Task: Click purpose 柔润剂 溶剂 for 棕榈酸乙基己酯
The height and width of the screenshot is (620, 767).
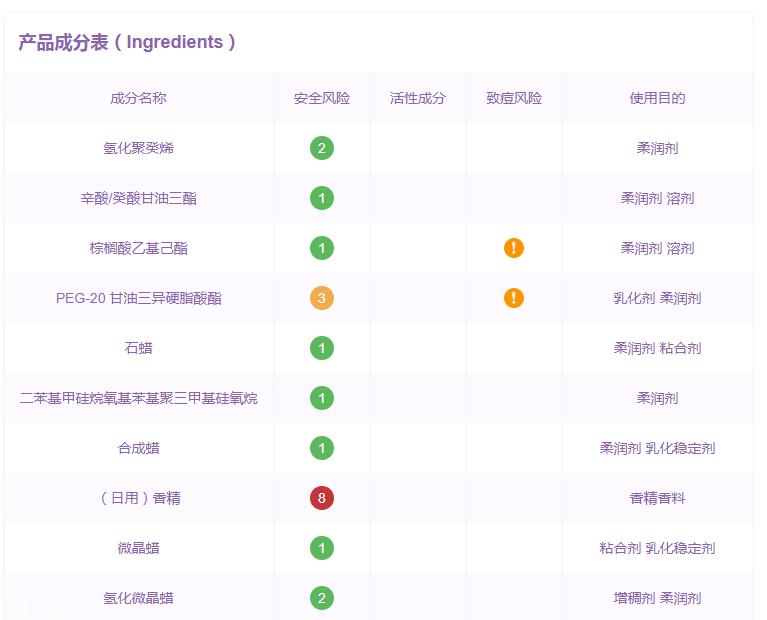Action: click(657, 248)
